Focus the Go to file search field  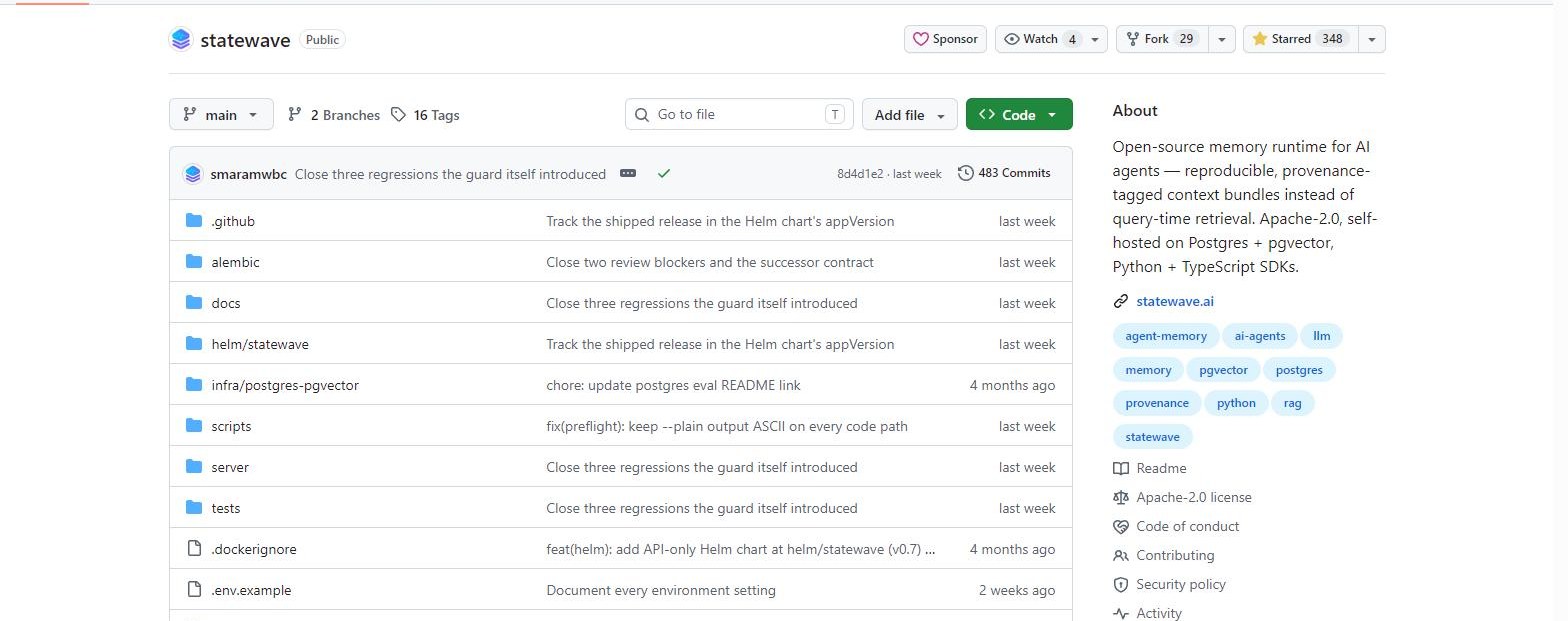click(x=739, y=114)
